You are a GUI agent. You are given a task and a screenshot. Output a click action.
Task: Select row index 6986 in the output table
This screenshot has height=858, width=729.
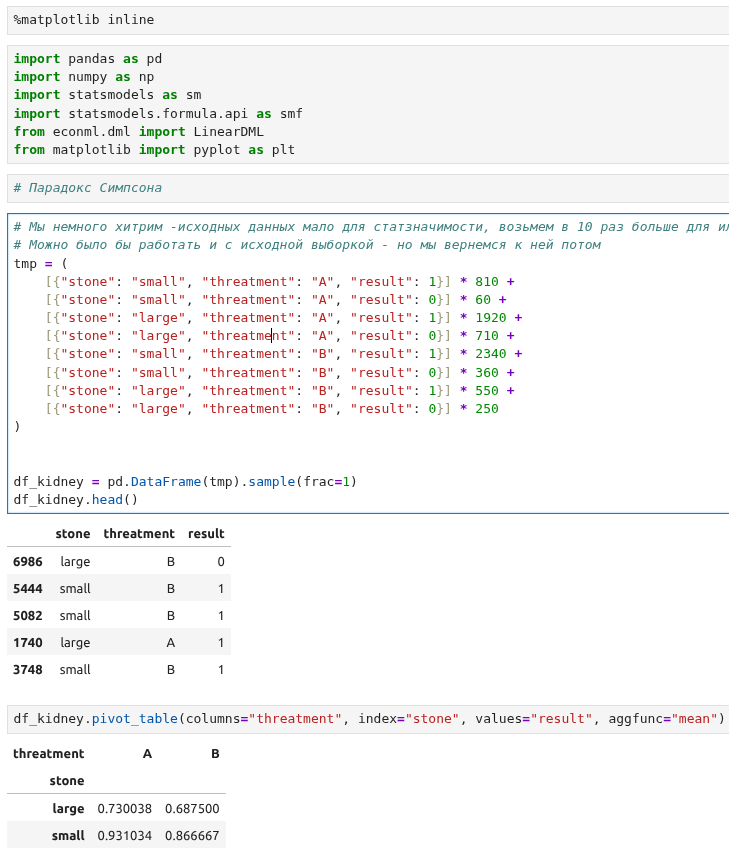click(28, 562)
